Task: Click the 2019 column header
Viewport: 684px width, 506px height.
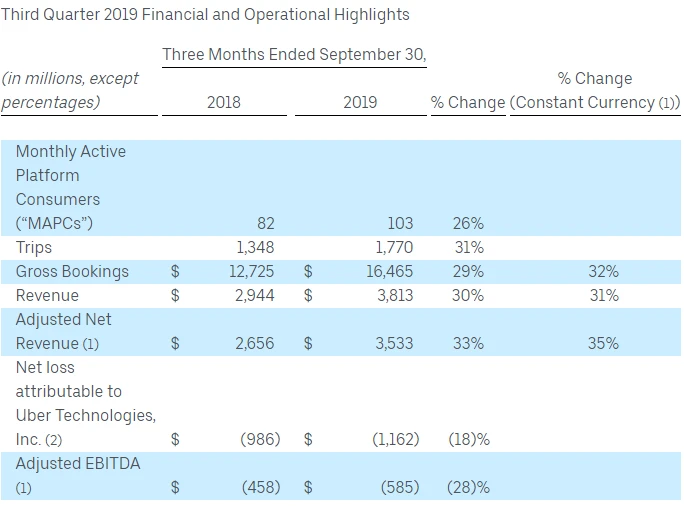Action: (x=360, y=102)
